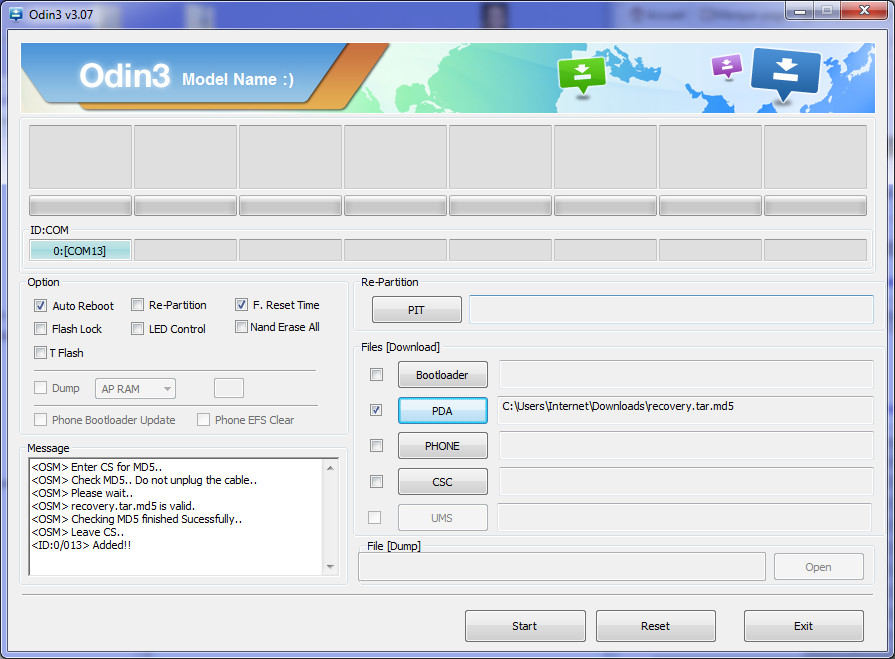The image size is (895, 659).
Task: Tick the checkbox beside UMS button
Action: pos(374,518)
